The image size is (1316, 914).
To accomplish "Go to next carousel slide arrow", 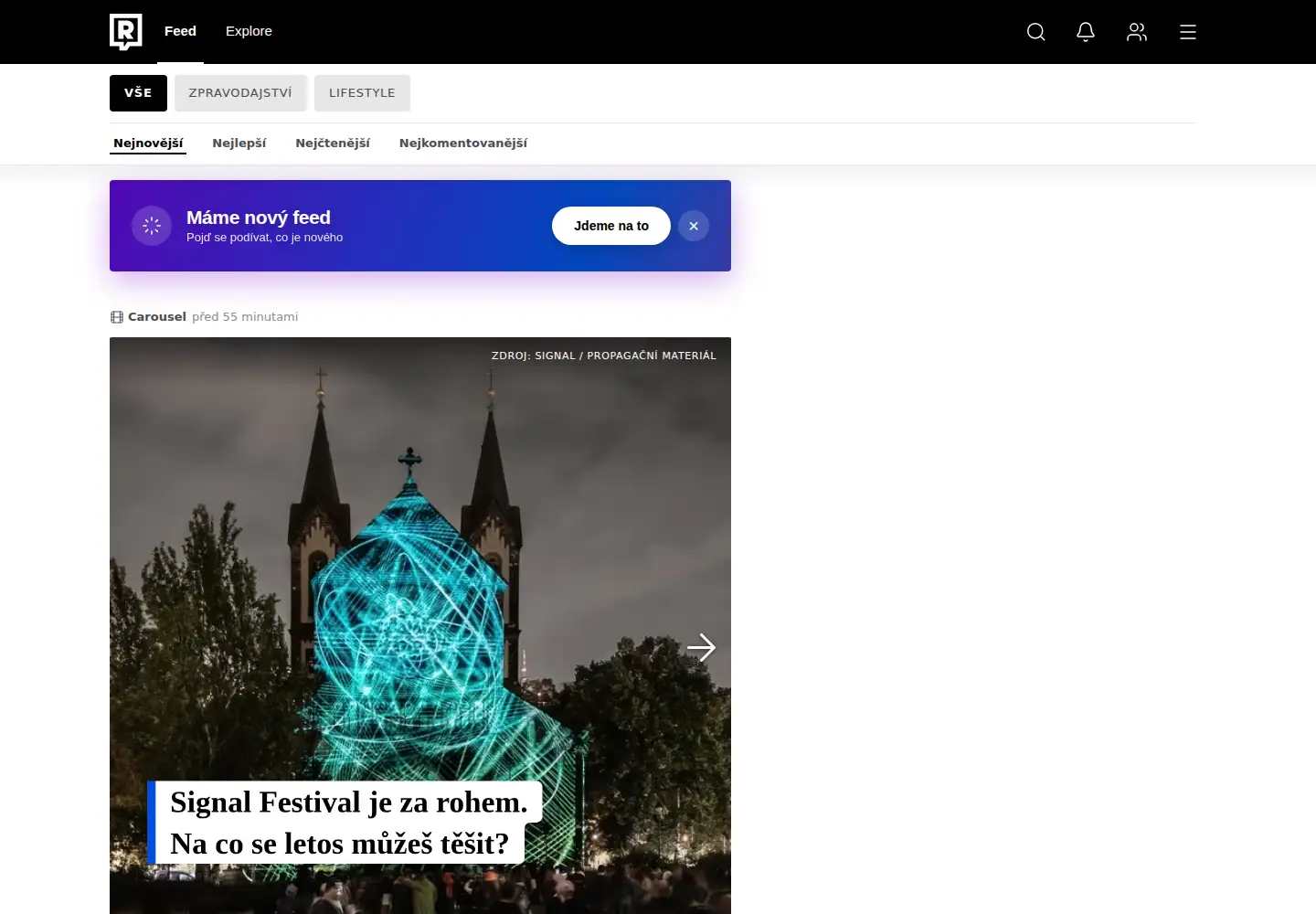I will (x=701, y=647).
